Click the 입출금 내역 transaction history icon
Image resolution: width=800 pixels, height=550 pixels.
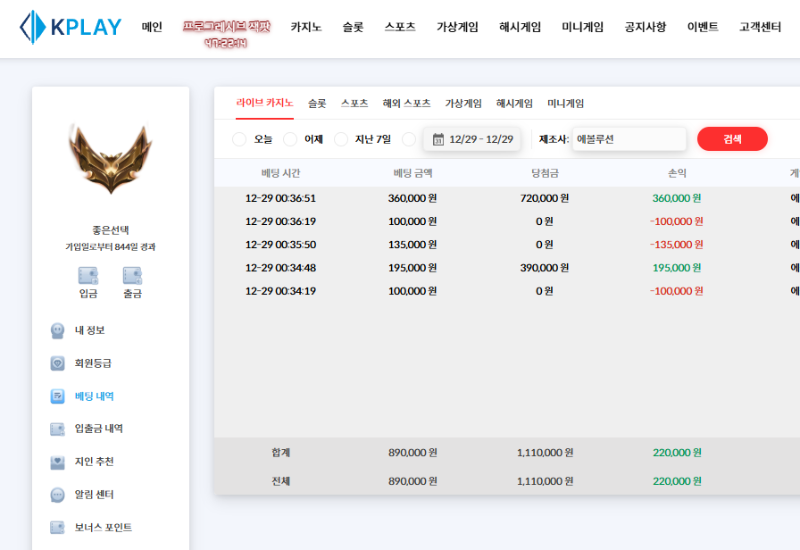tap(58, 429)
